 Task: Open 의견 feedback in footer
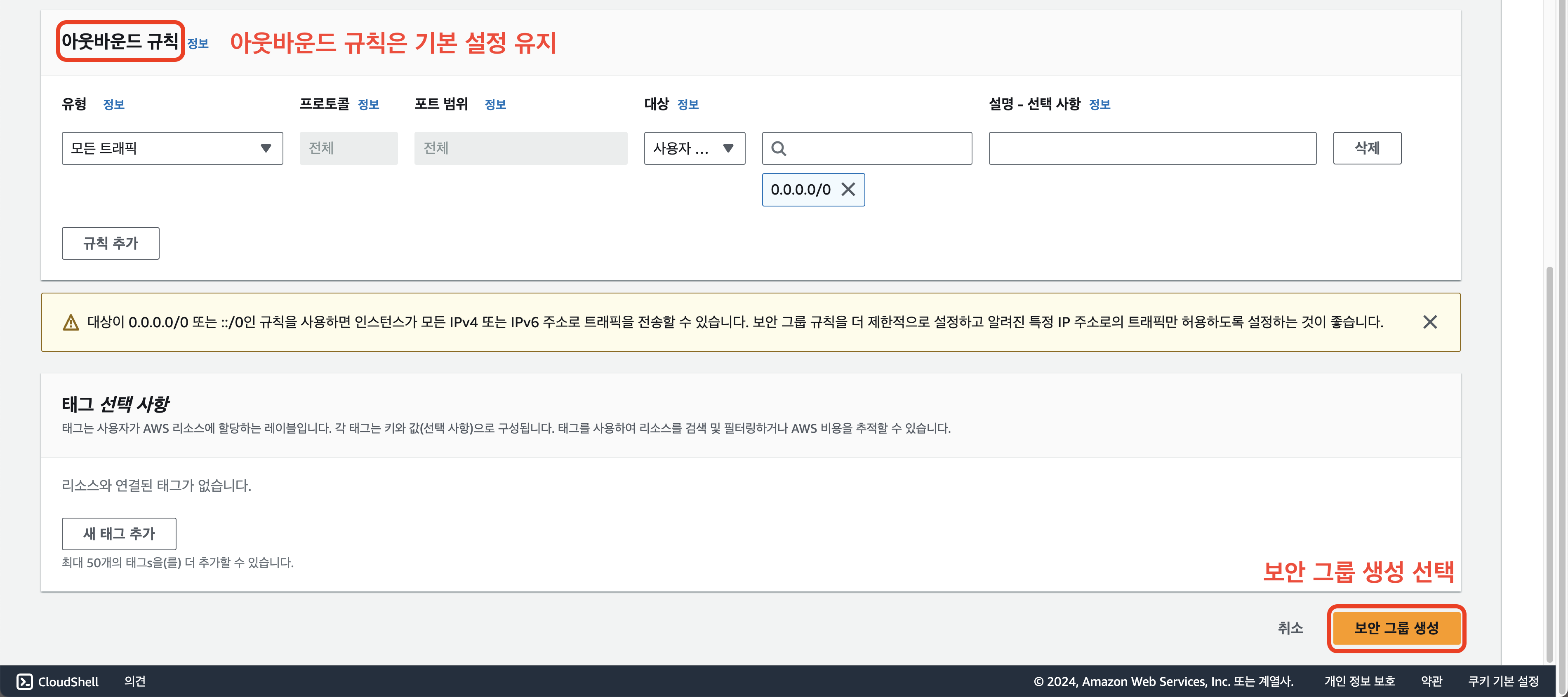[134, 681]
